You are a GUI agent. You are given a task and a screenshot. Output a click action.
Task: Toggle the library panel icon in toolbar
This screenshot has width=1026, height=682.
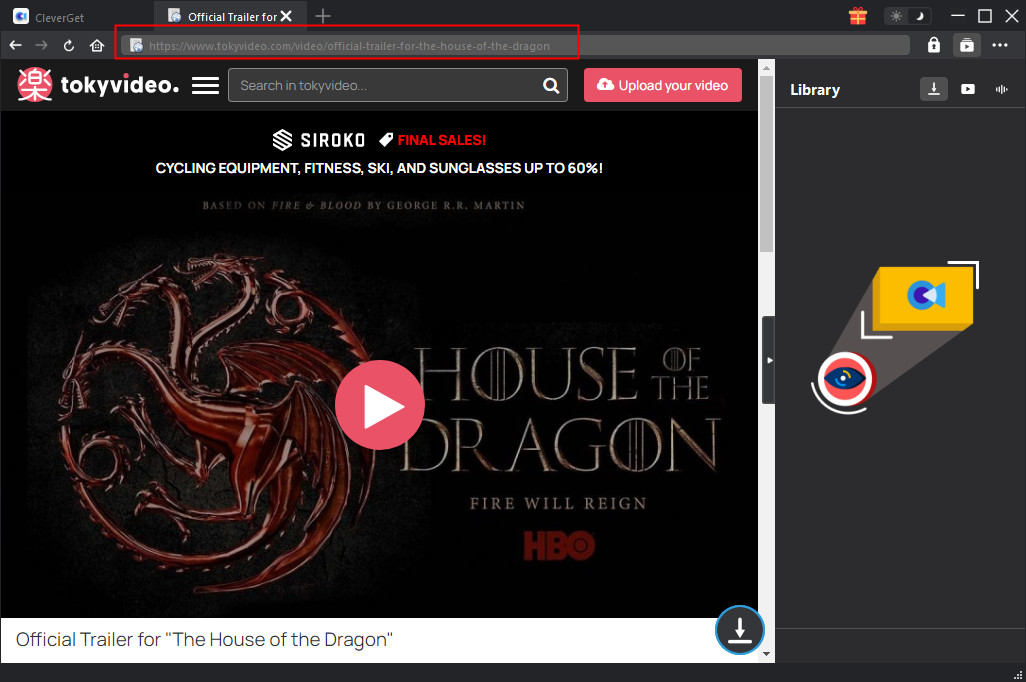point(966,45)
